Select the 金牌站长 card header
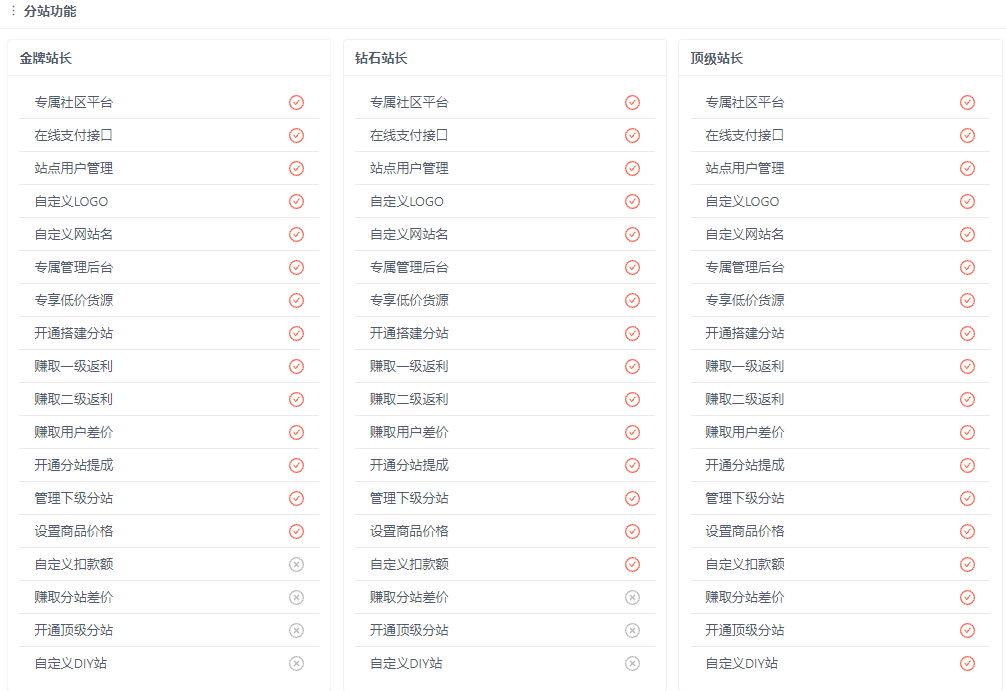Image resolution: width=1006 pixels, height=691 pixels. 169,58
